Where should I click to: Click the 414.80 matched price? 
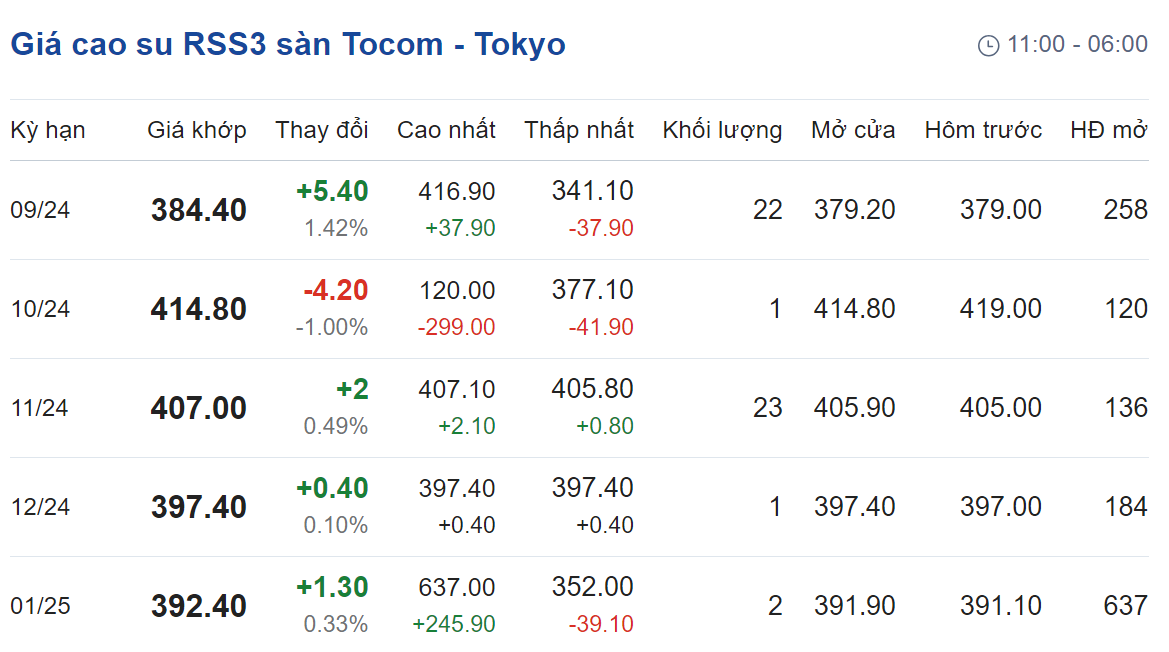(198, 309)
